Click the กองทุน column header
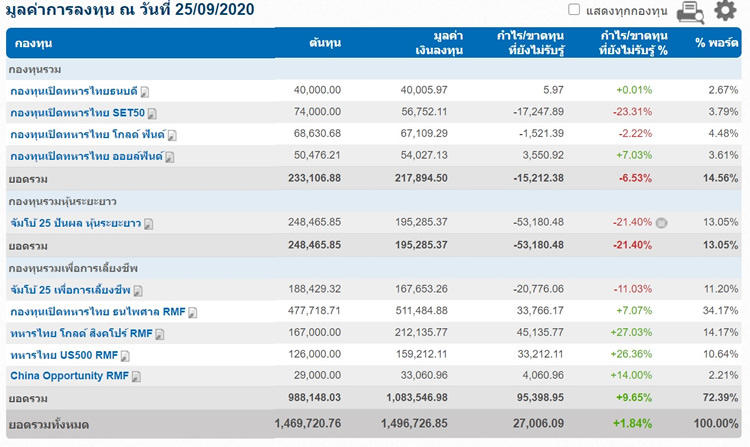This screenshot has width=750, height=447. [33, 44]
